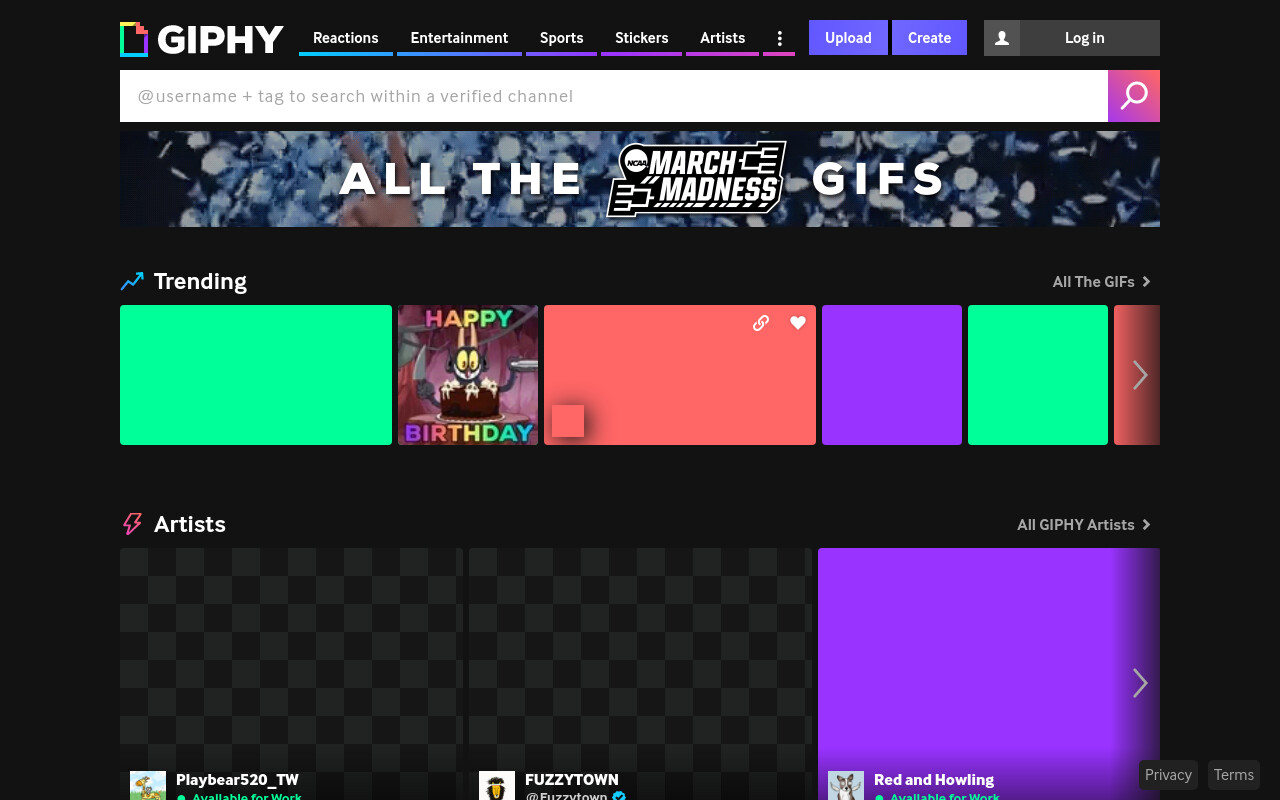Open the Playbear520_TW artist card

coord(291,674)
